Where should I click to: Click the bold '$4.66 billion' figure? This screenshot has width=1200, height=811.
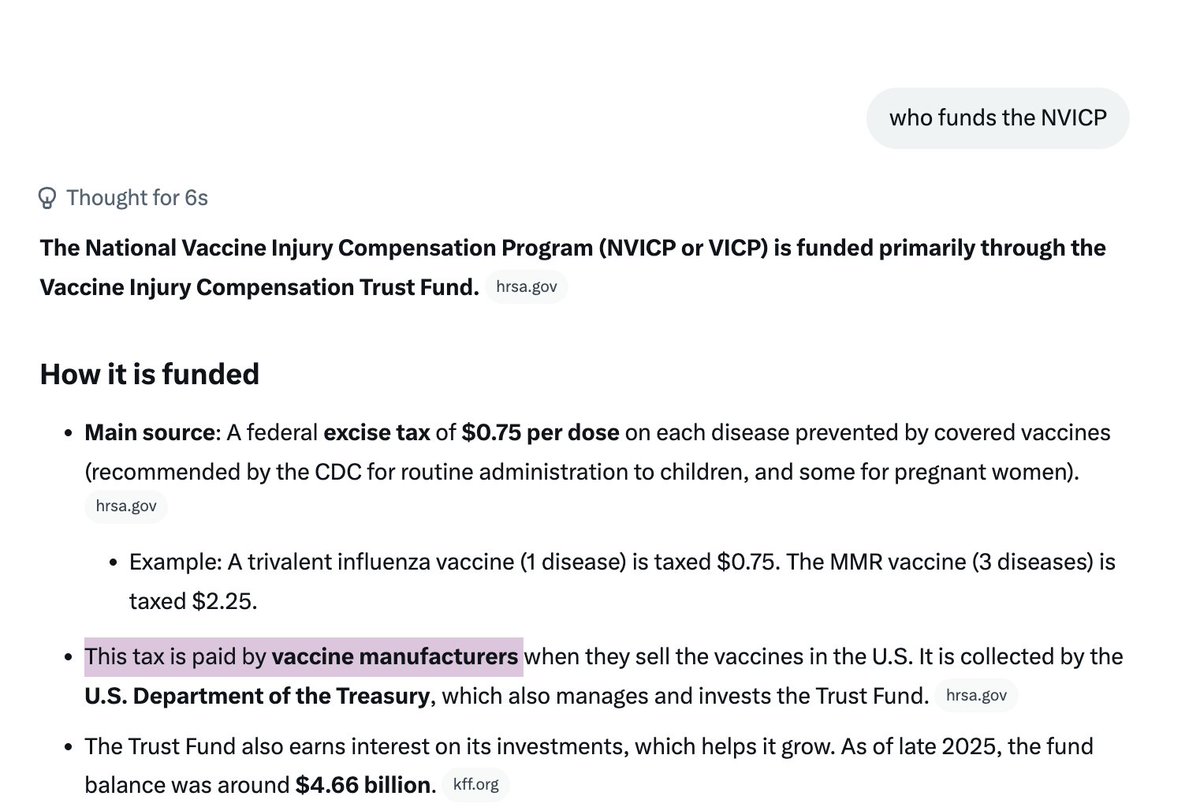(x=363, y=785)
